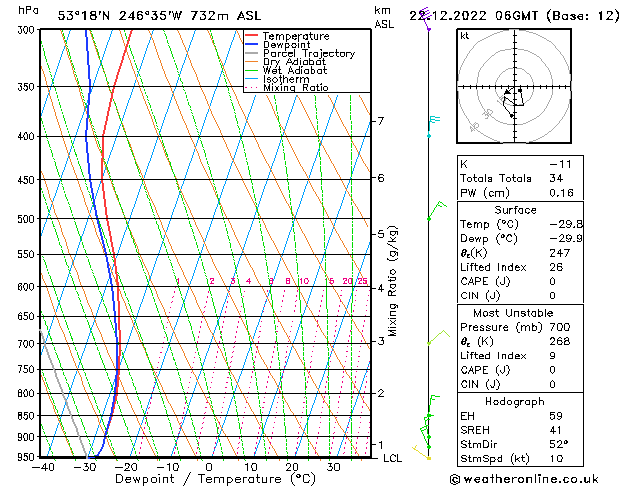The width and height of the screenshot is (629, 486).
Task: Click the cyan wind barb near 7 km
Action: pos(433,121)
